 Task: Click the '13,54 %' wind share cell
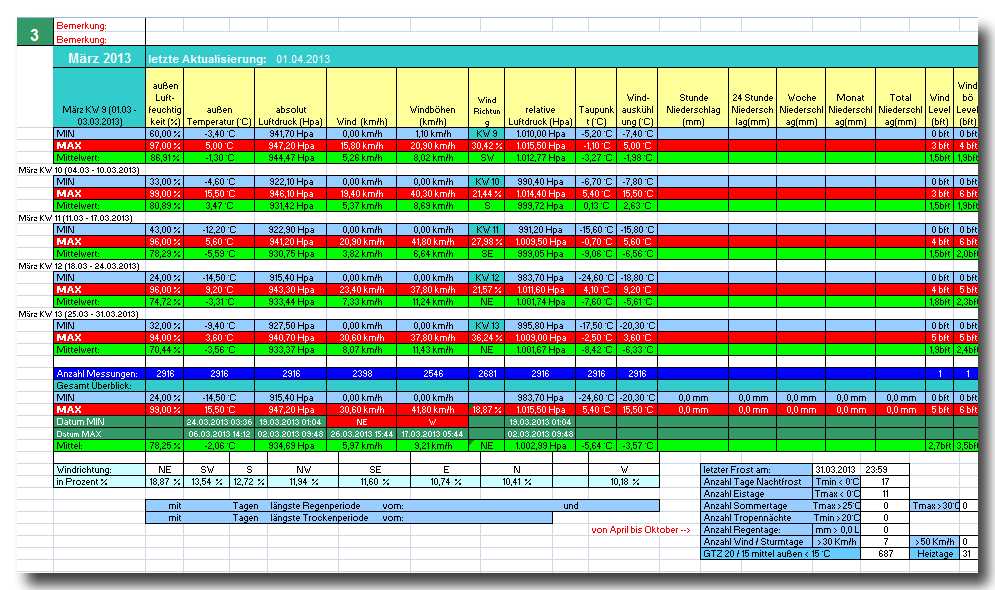pos(207,482)
